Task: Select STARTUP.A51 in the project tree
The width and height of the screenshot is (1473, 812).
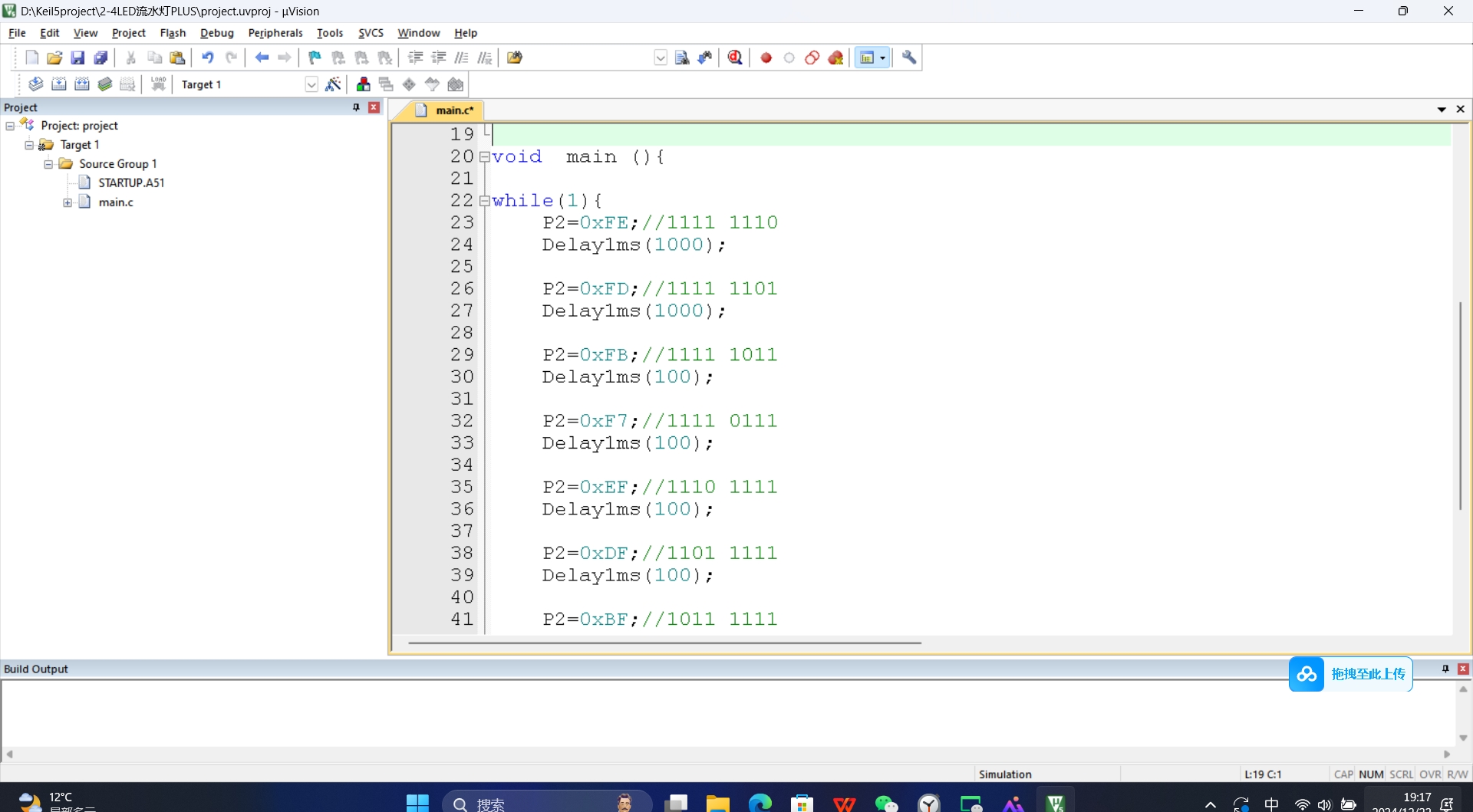Action: click(131, 182)
